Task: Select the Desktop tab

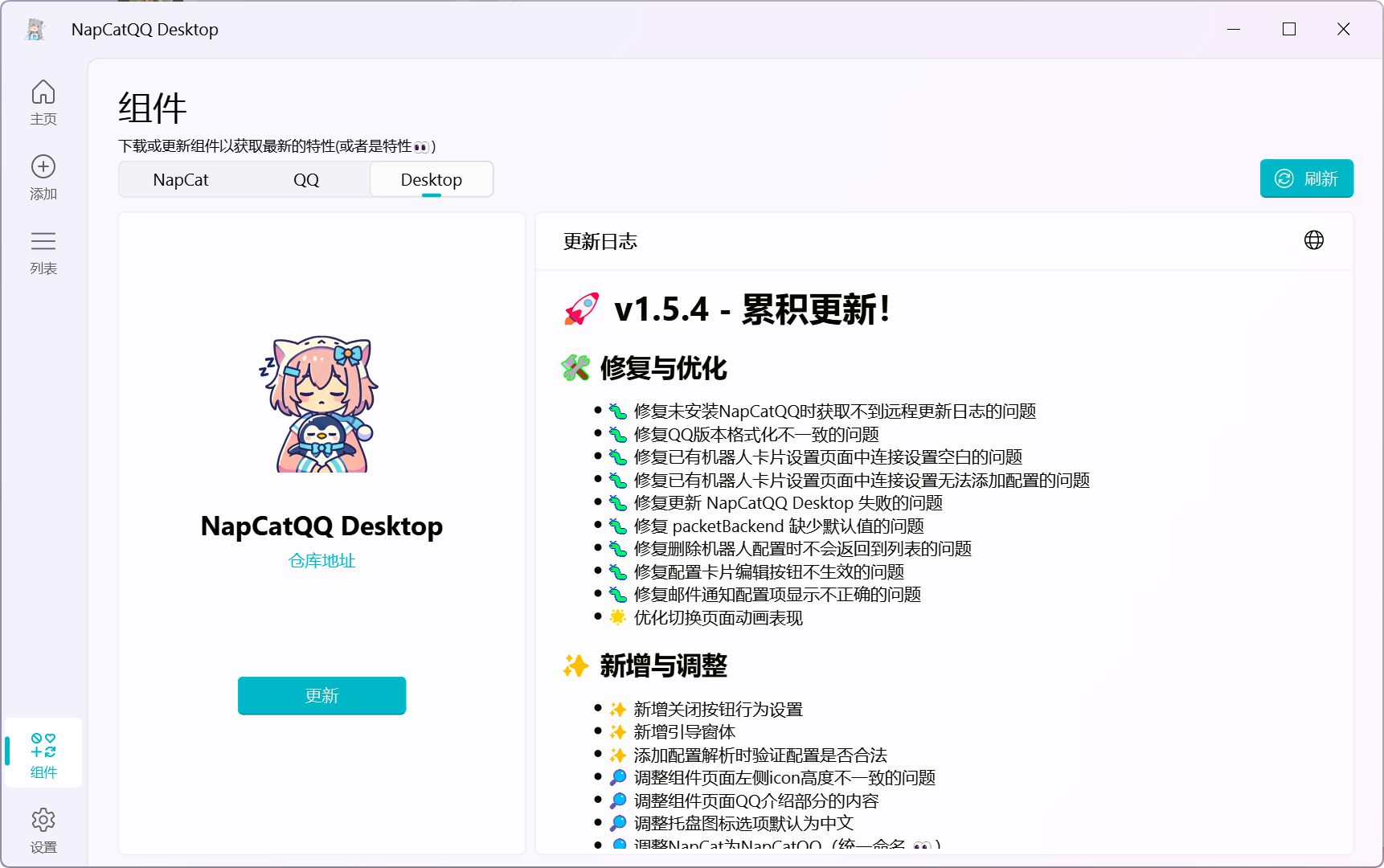Action: point(432,179)
